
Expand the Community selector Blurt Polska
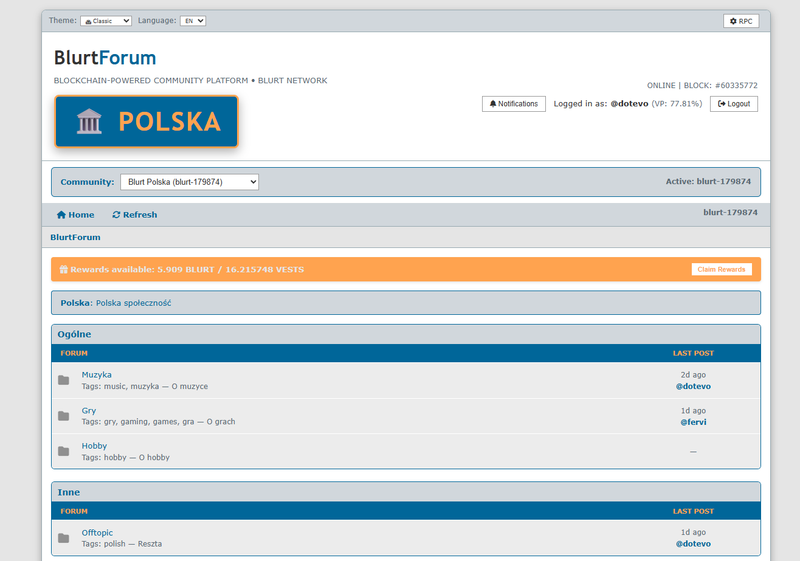click(189, 182)
